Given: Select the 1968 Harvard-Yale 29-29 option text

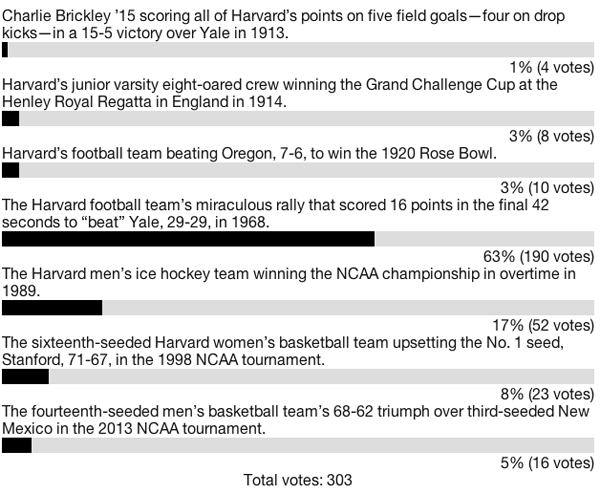Looking at the screenshot, I should pos(275,214).
